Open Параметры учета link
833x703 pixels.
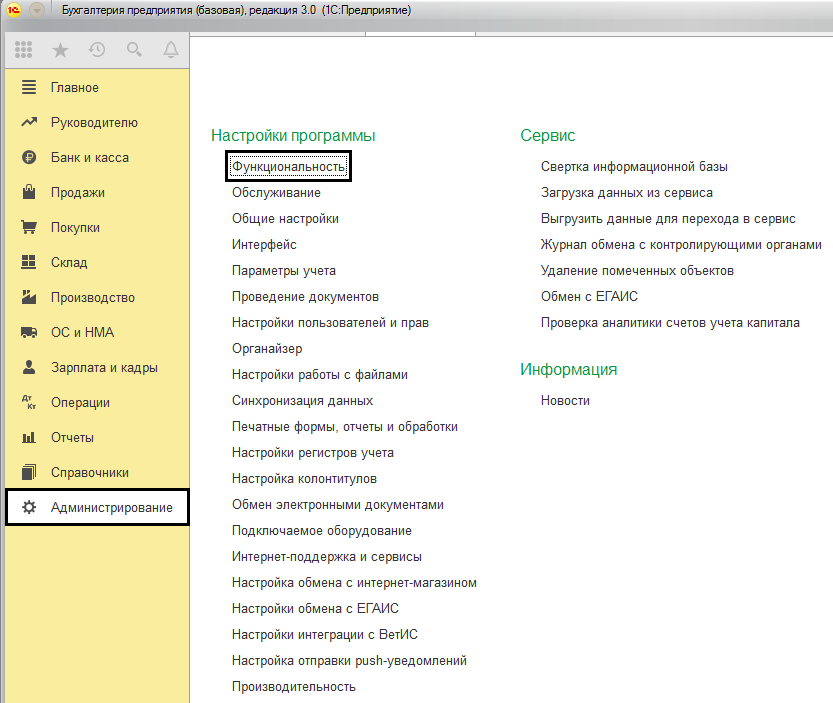[284, 271]
